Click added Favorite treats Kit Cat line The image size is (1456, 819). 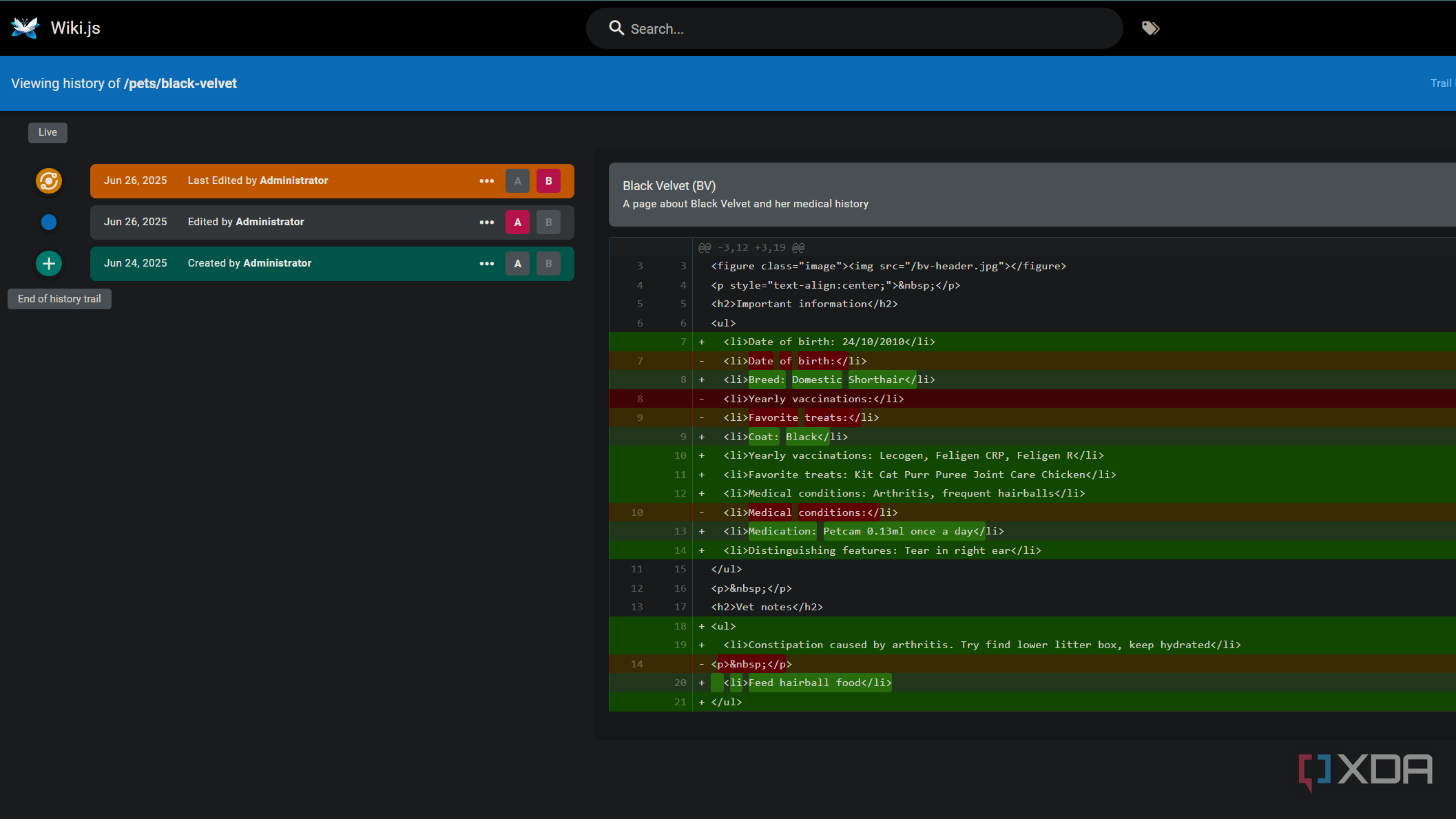[x=1032, y=475]
